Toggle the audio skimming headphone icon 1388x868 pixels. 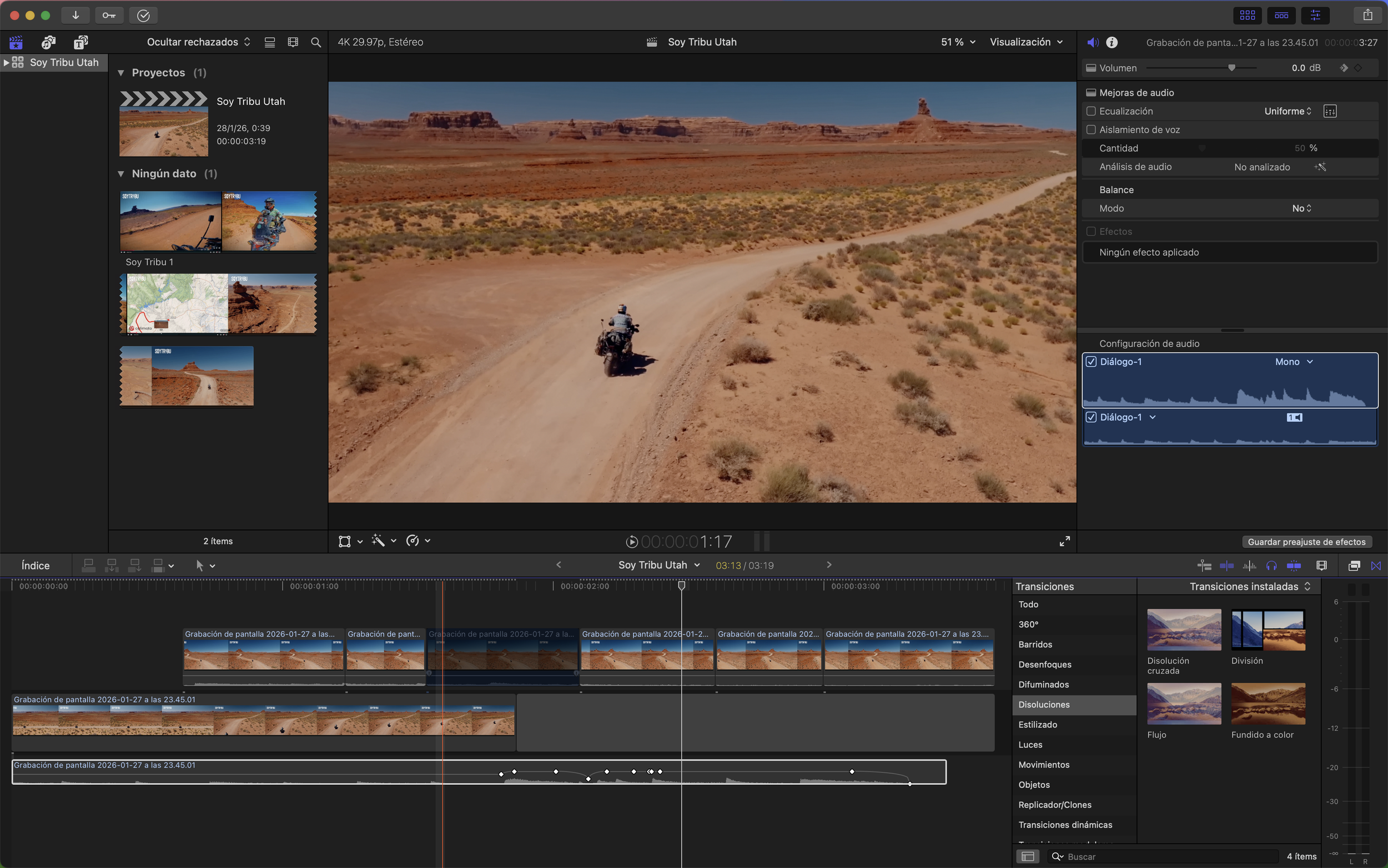click(1271, 566)
